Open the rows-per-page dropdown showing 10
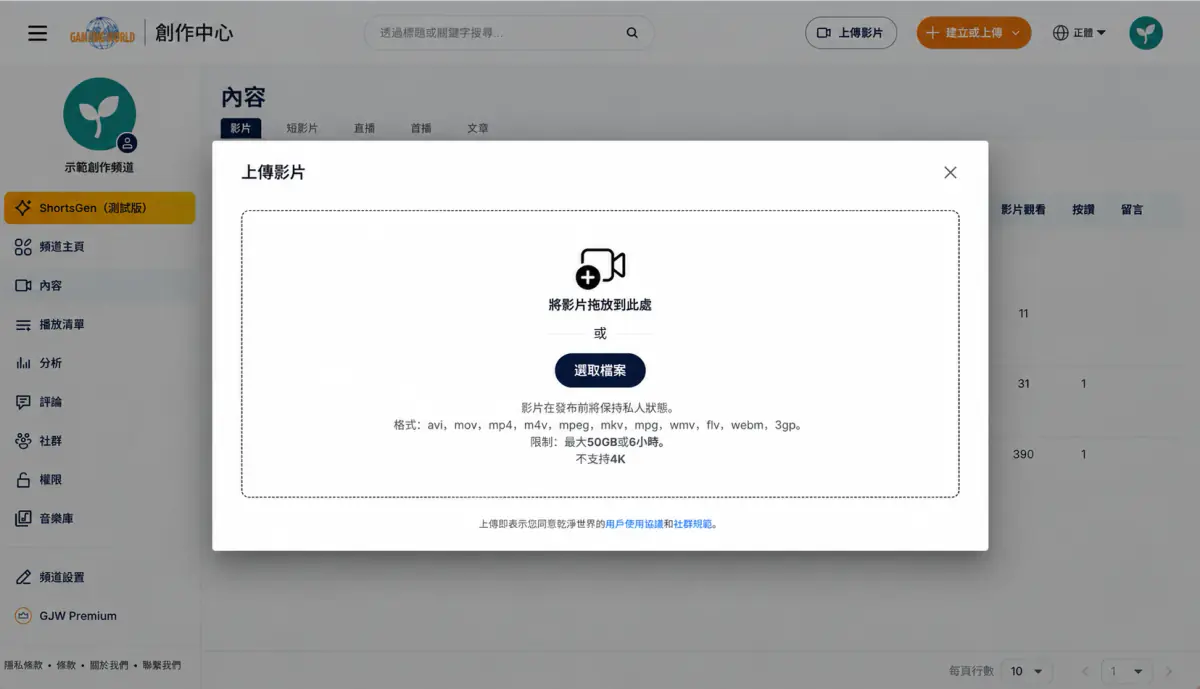The height and width of the screenshot is (689, 1200). [x=1027, y=671]
